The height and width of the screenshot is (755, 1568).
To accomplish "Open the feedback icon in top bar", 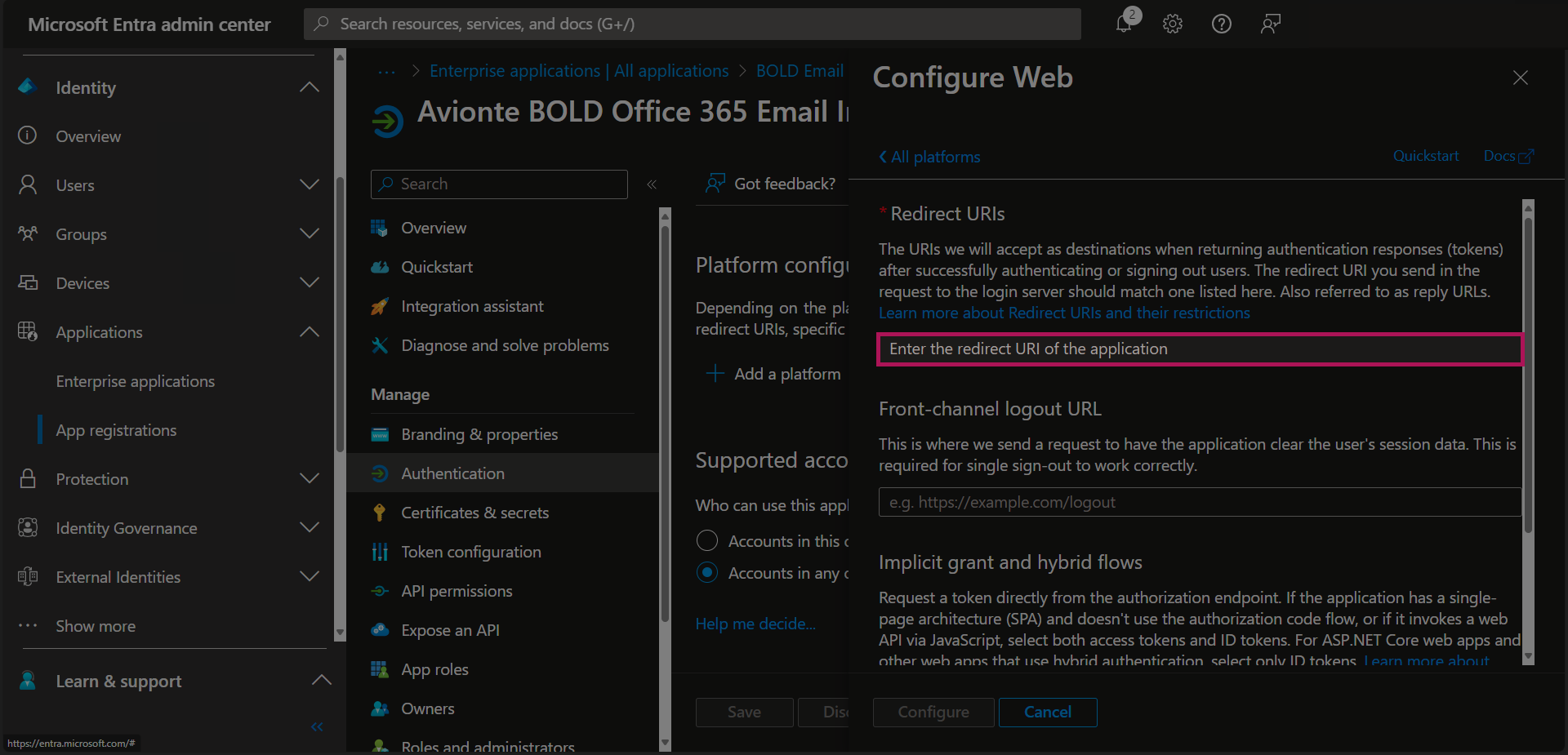I will pyautogui.click(x=1270, y=24).
